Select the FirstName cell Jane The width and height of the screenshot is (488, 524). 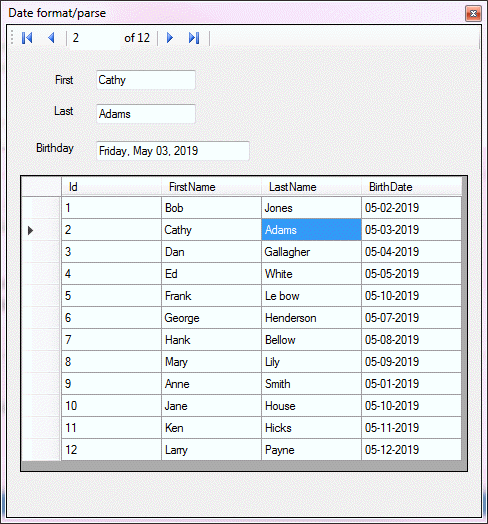(211, 406)
